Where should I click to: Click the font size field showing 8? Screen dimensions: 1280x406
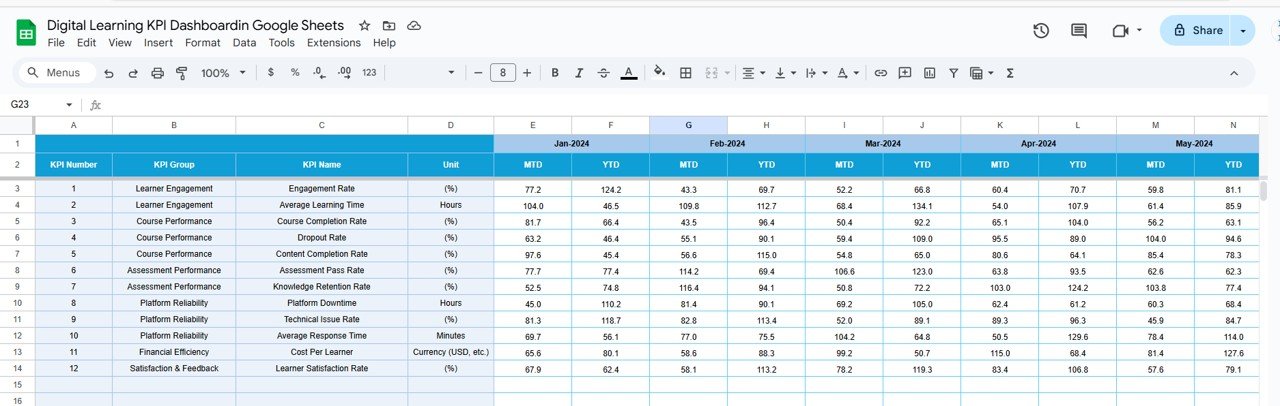click(503, 73)
